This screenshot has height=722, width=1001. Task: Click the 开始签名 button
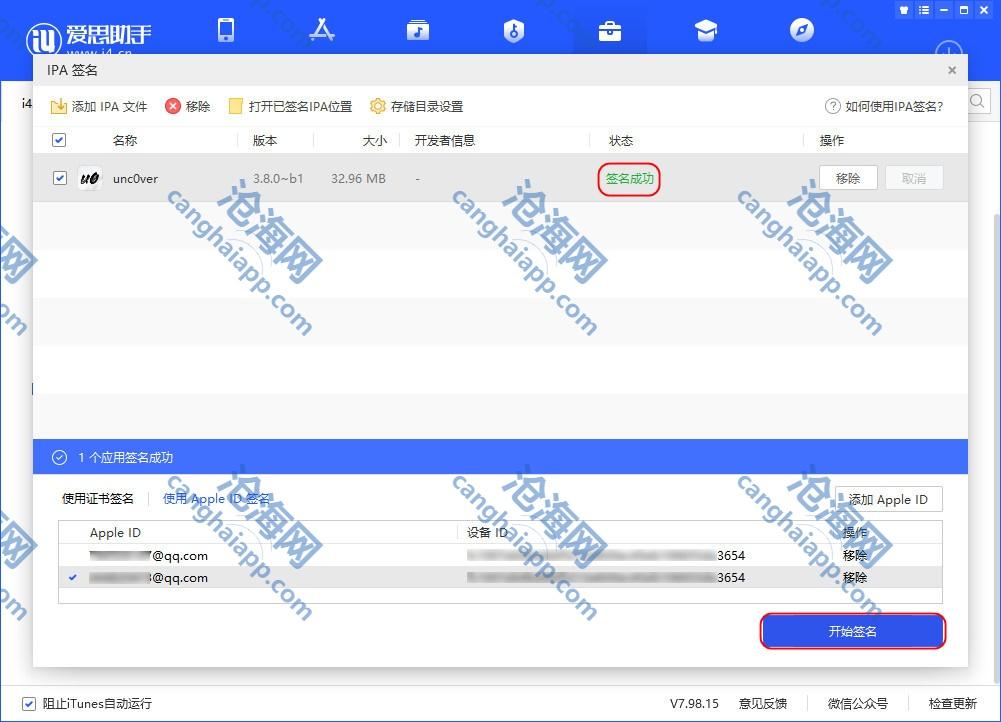coord(853,631)
